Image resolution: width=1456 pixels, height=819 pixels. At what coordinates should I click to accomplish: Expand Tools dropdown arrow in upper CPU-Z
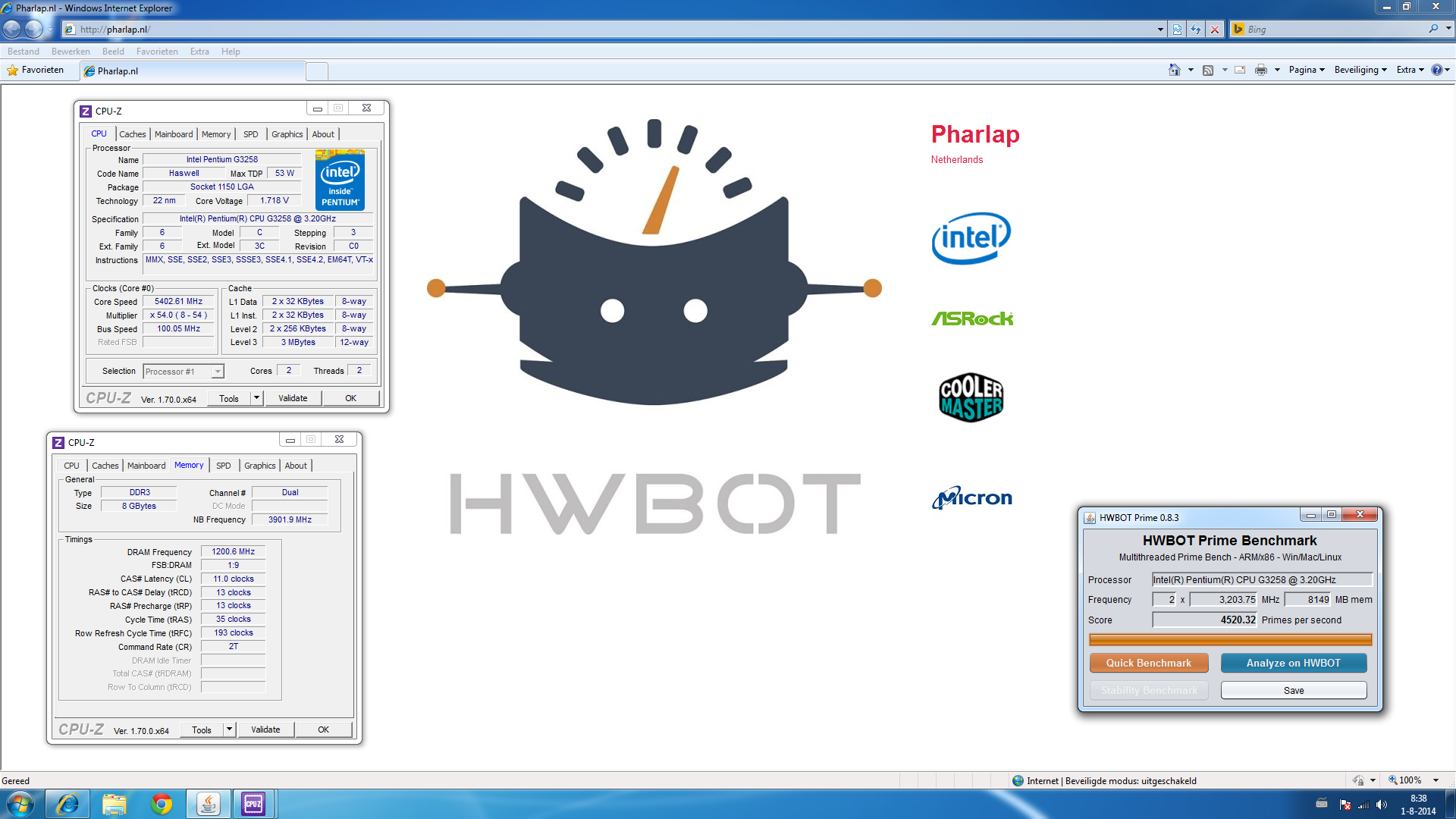(x=256, y=398)
